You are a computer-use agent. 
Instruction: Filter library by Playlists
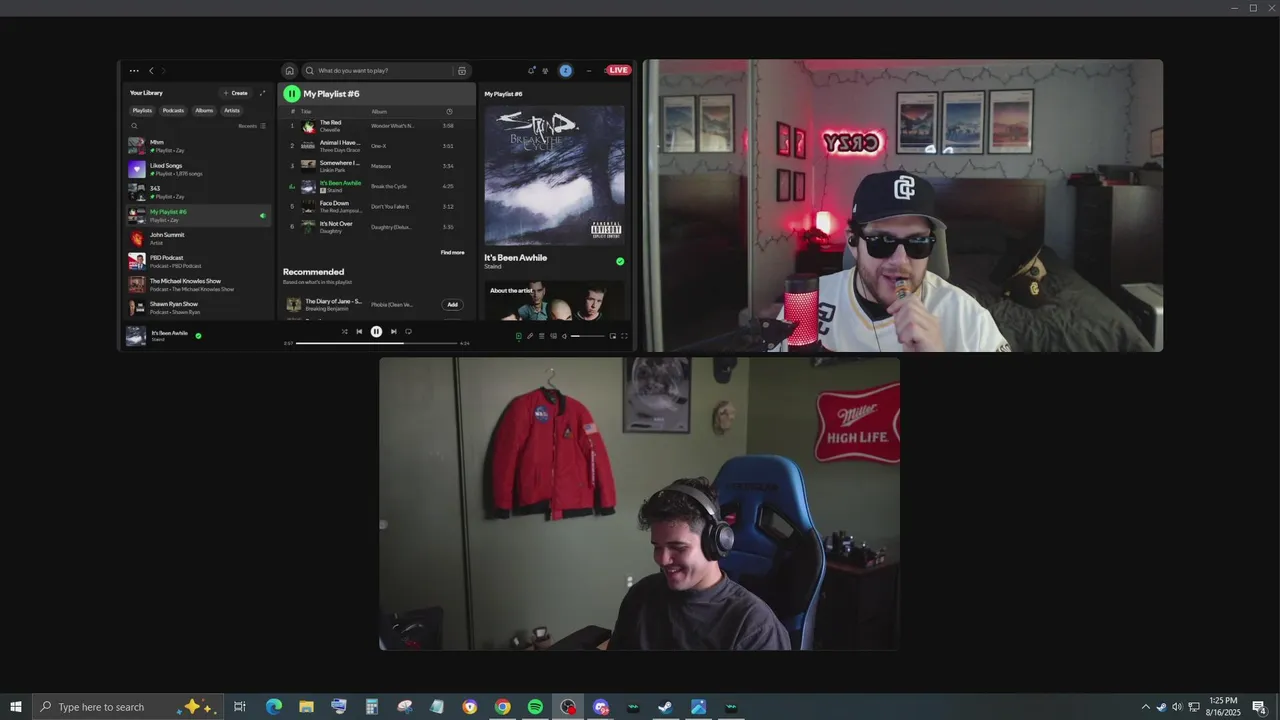pos(142,111)
